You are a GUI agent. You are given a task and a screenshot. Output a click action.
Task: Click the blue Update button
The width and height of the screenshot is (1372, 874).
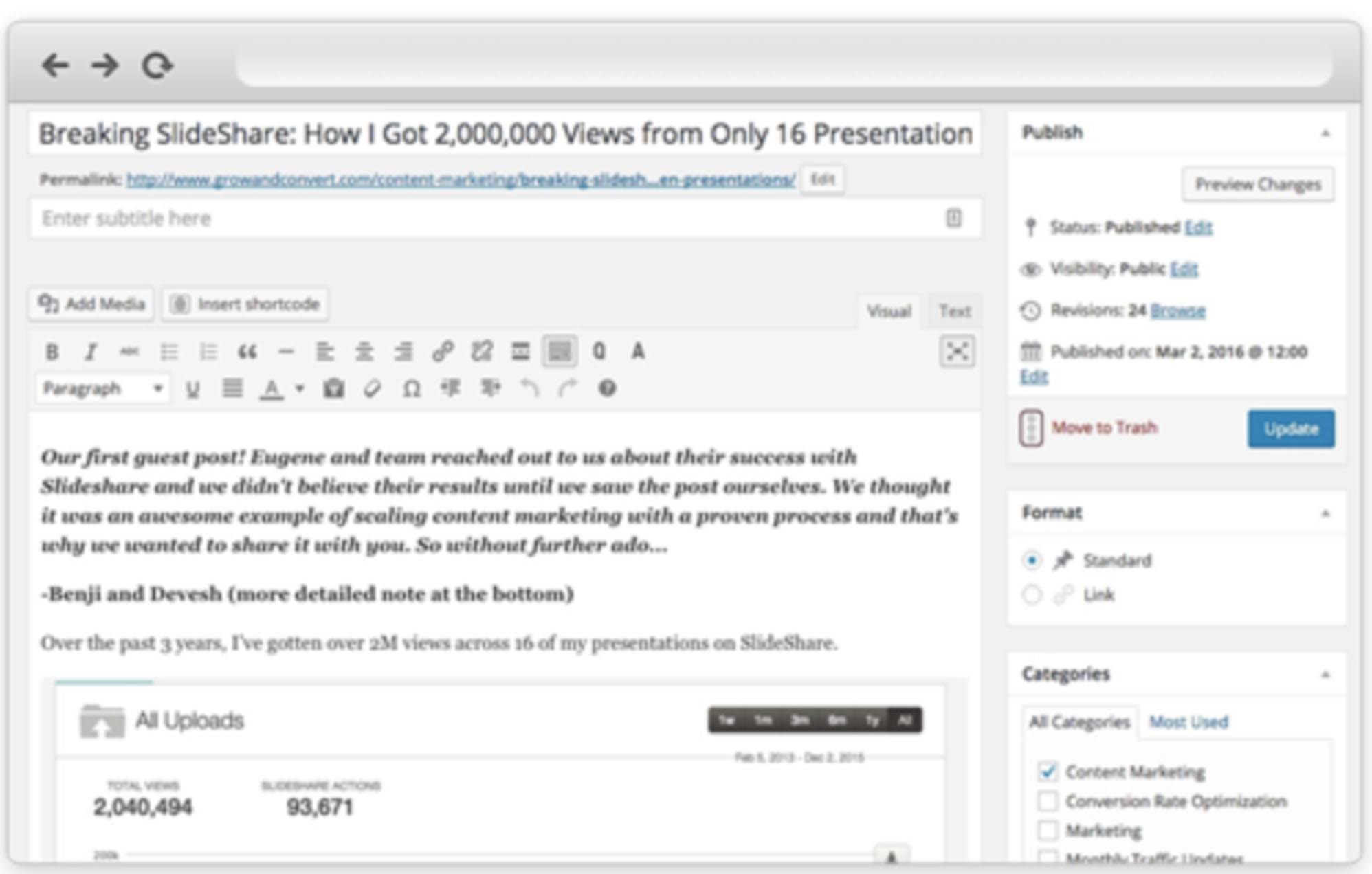tap(1291, 429)
